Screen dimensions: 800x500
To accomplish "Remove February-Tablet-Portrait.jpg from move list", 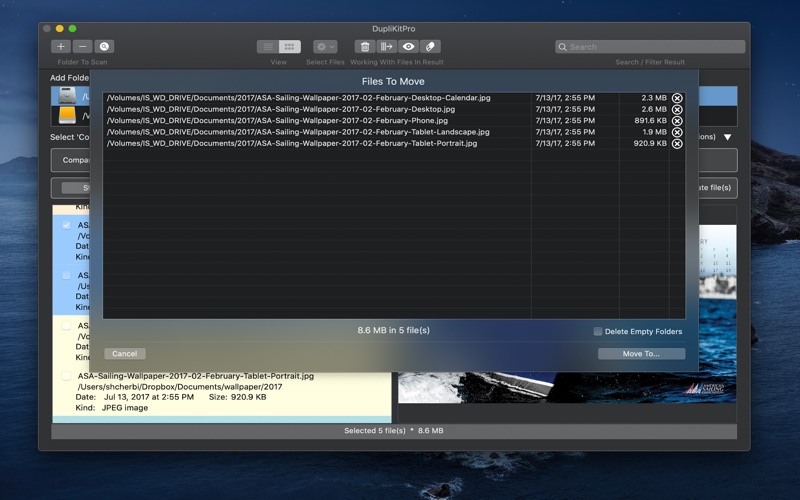I will (677, 144).
